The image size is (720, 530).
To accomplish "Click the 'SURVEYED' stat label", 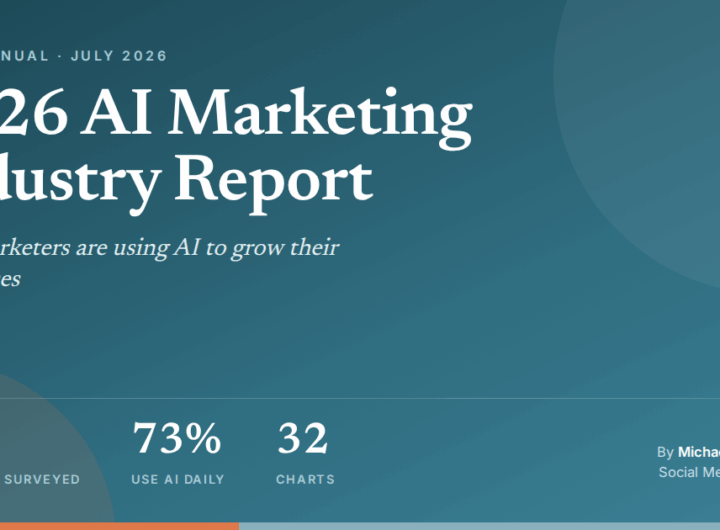I will click(42, 479).
